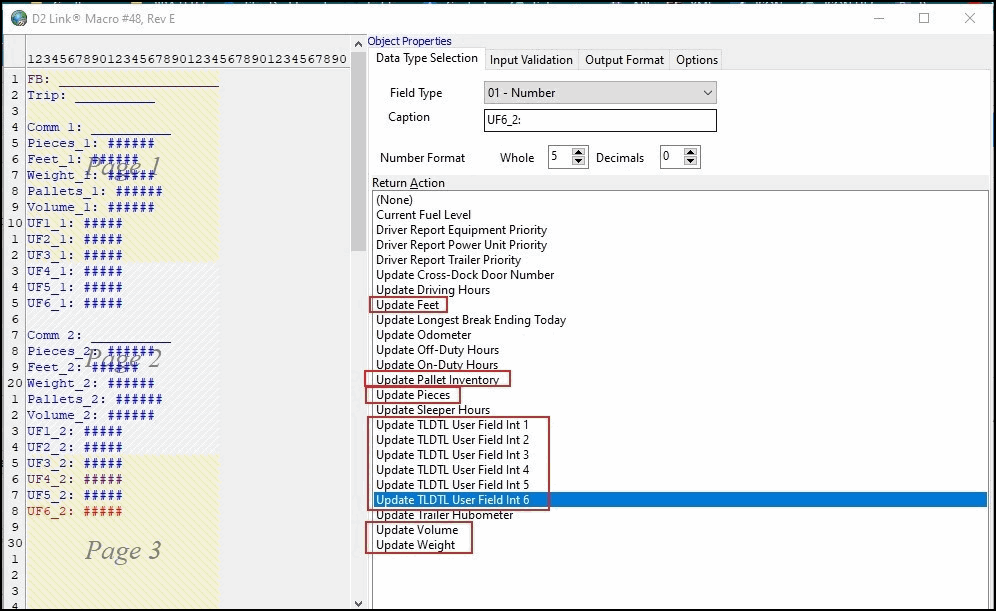The height and width of the screenshot is (611, 996).
Task: Maximize the D2 Link macro window
Action: pyautogui.click(x=924, y=18)
